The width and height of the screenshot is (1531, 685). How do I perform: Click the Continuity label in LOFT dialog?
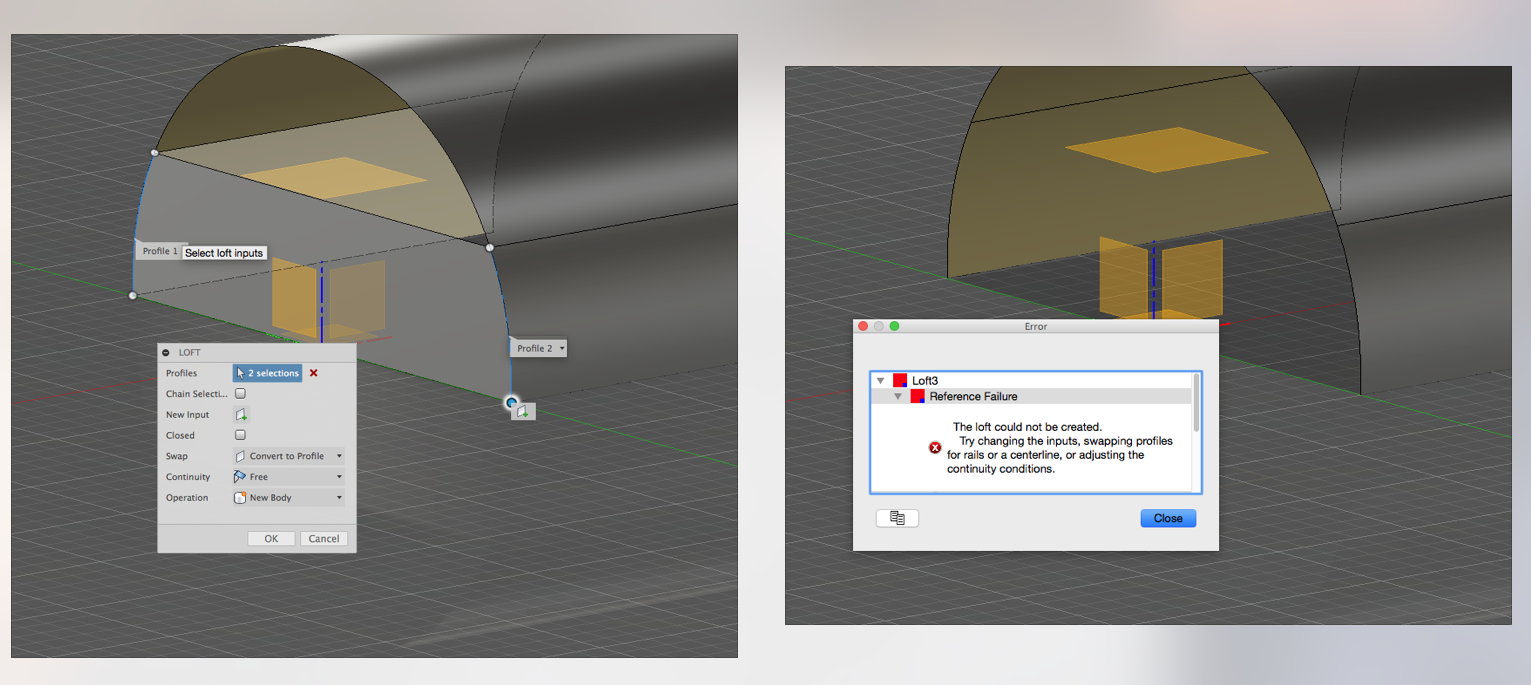coord(188,477)
